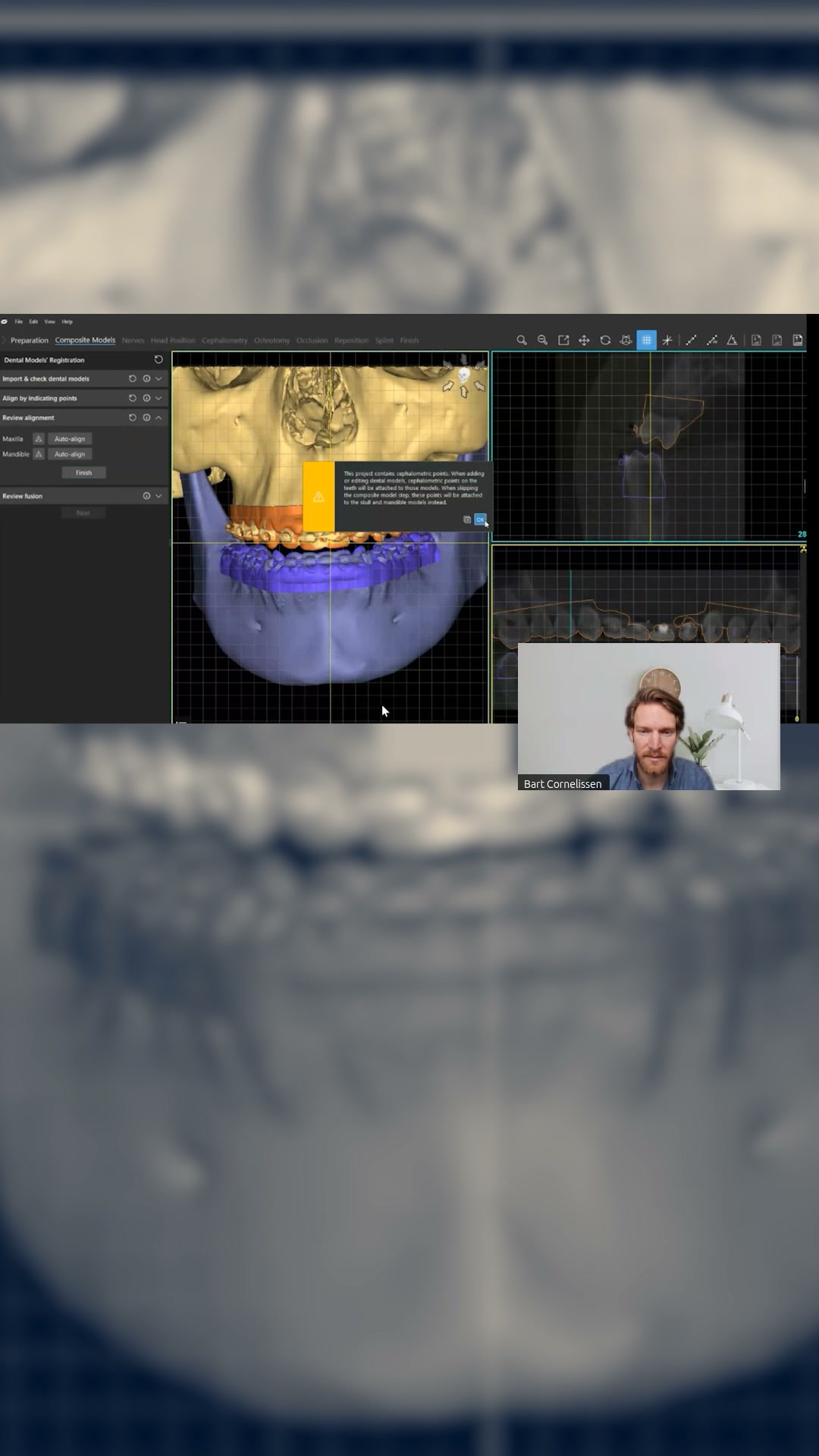
Task: Click the zoom out magnifier icon
Action: point(542,340)
